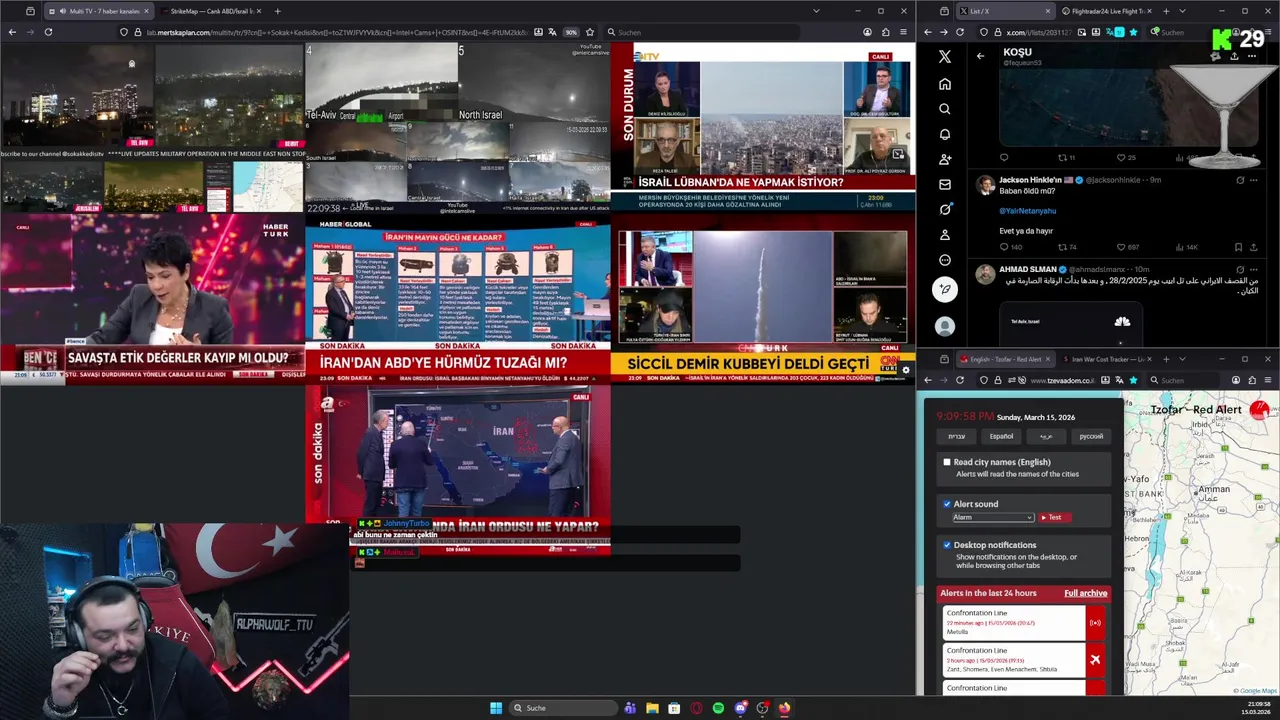The height and width of the screenshot is (720, 1280).
Task: Open the Metulla Confrontation Line alert
Action: tap(1012, 623)
